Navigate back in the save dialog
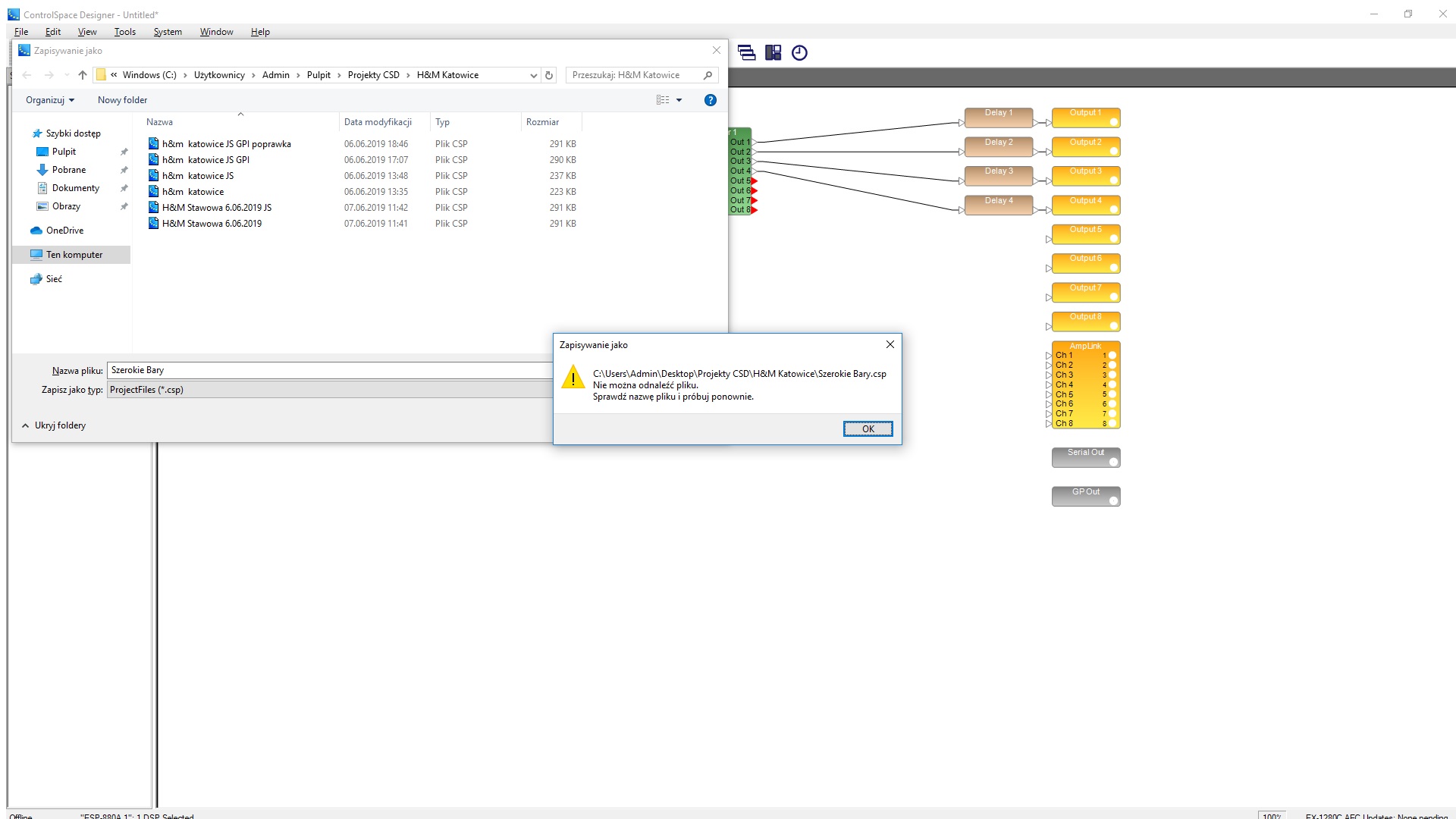Image resolution: width=1456 pixels, height=819 pixels. pos(27,75)
